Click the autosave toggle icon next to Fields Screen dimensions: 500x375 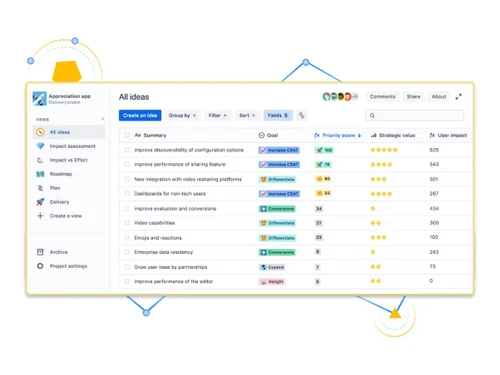pyautogui.click(x=302, y=115)
